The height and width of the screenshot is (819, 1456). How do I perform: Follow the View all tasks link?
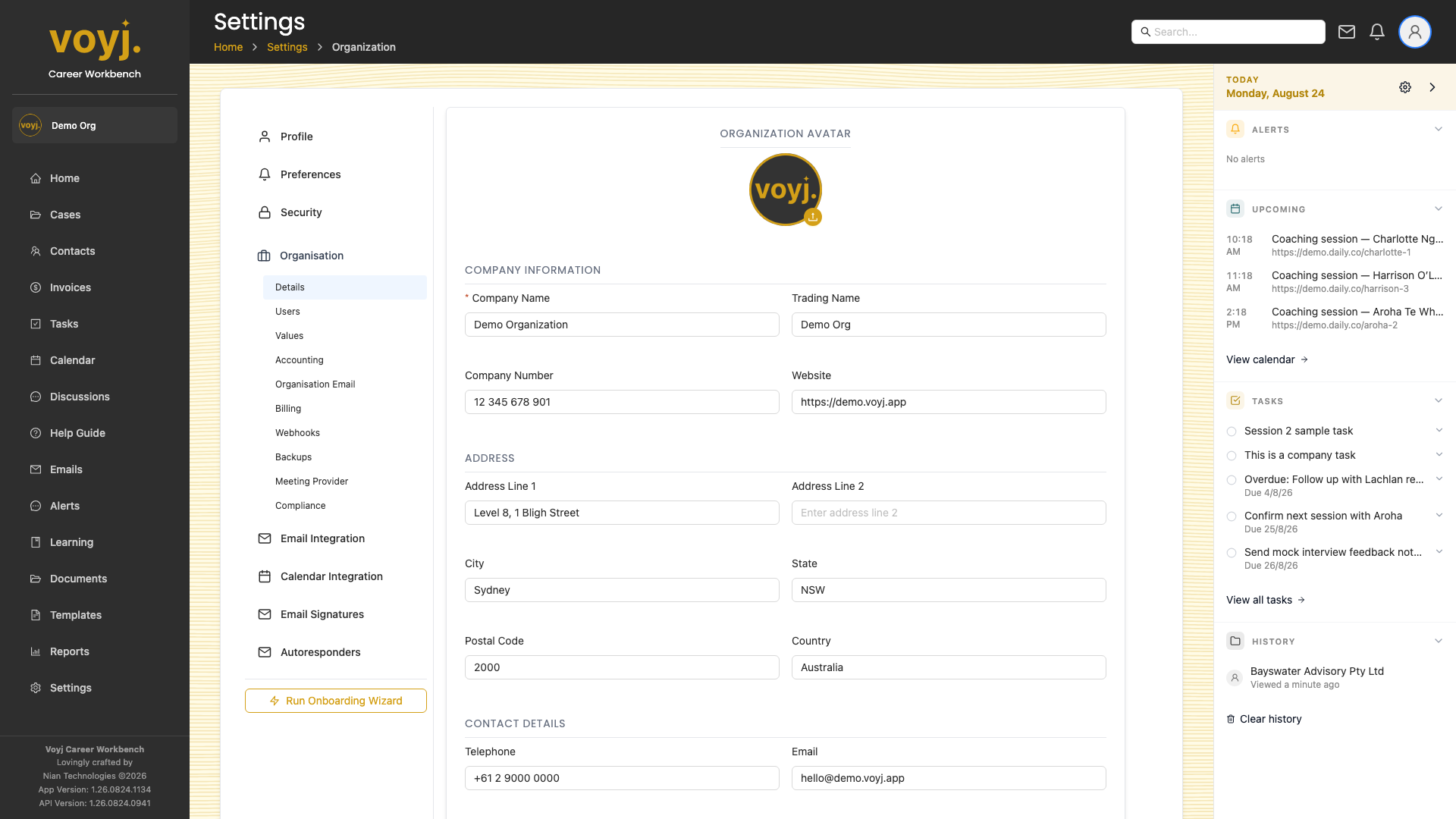pyautogui.click(x=1266, y=600)
